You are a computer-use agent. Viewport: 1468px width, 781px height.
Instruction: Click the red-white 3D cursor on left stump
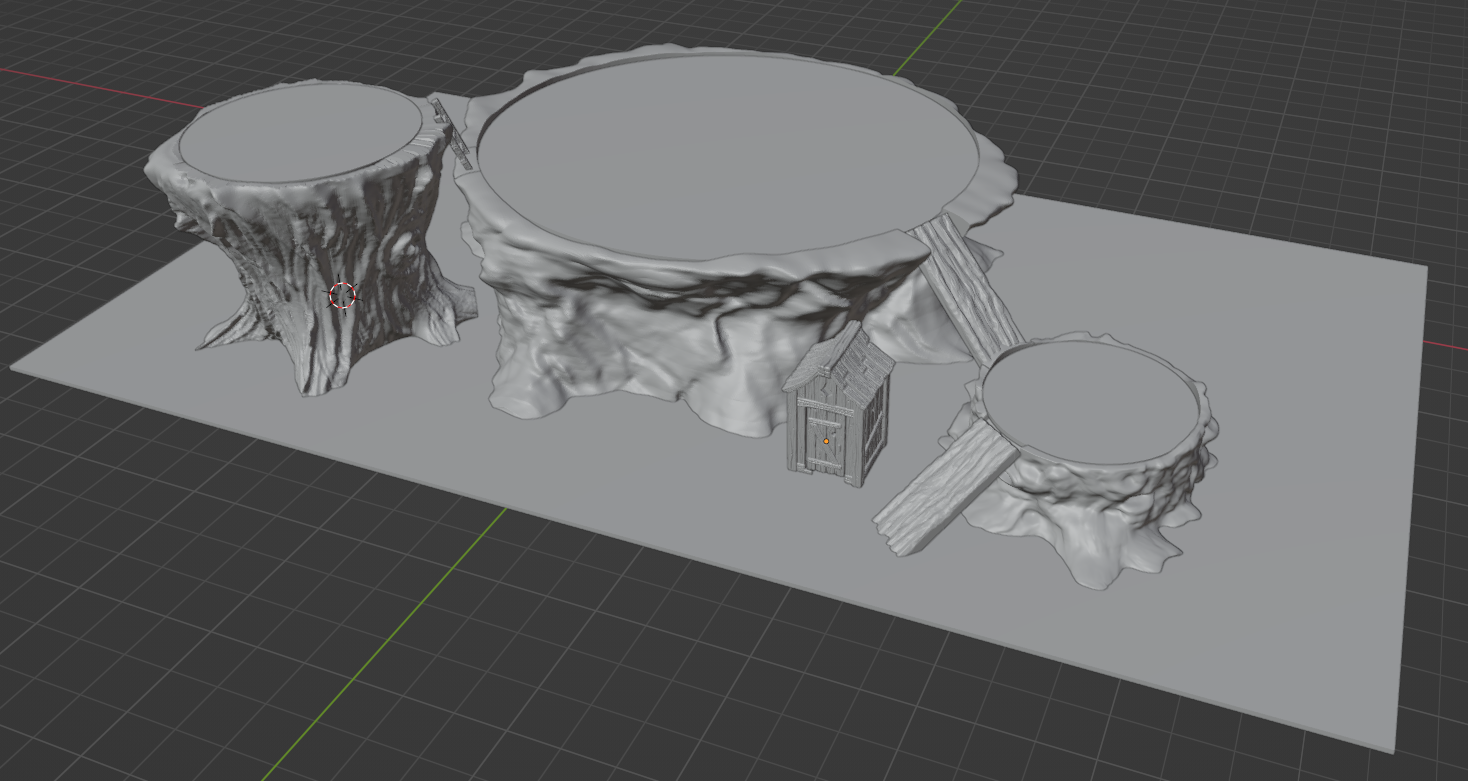click(343, 296)
